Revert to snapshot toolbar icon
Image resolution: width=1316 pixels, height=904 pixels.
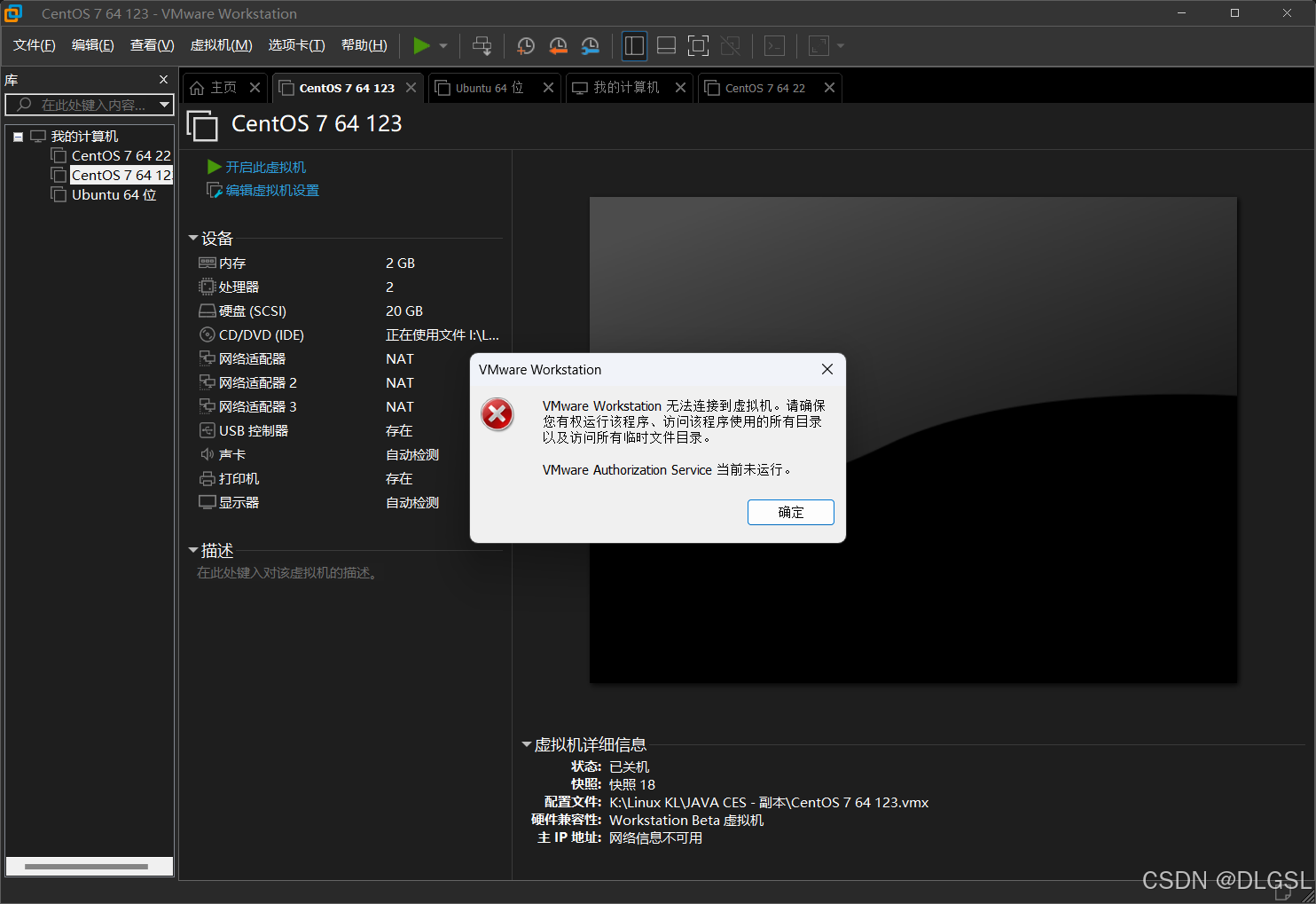point(558,45)
